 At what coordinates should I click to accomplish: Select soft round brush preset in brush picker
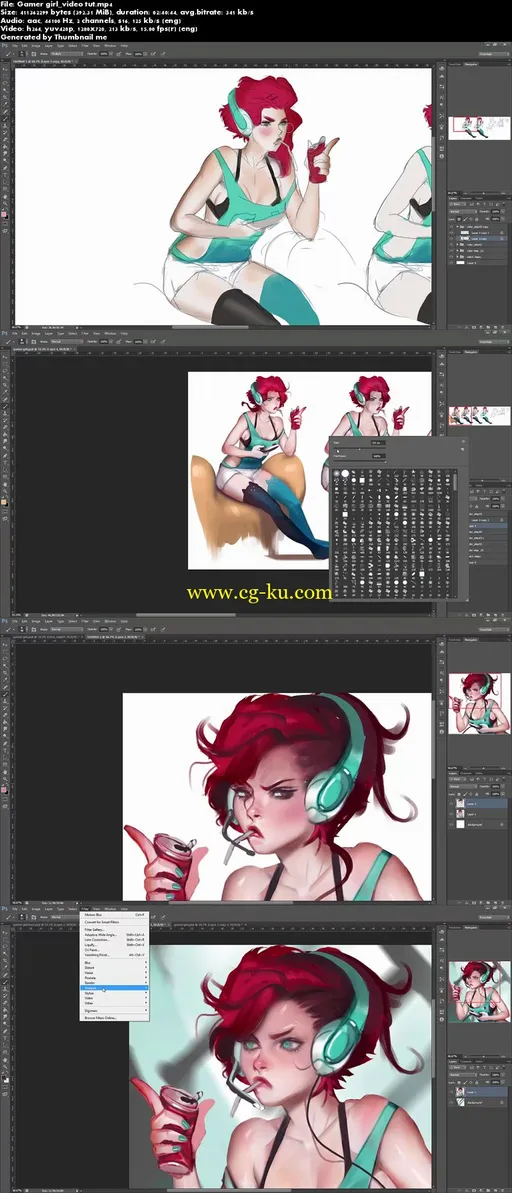336,473
